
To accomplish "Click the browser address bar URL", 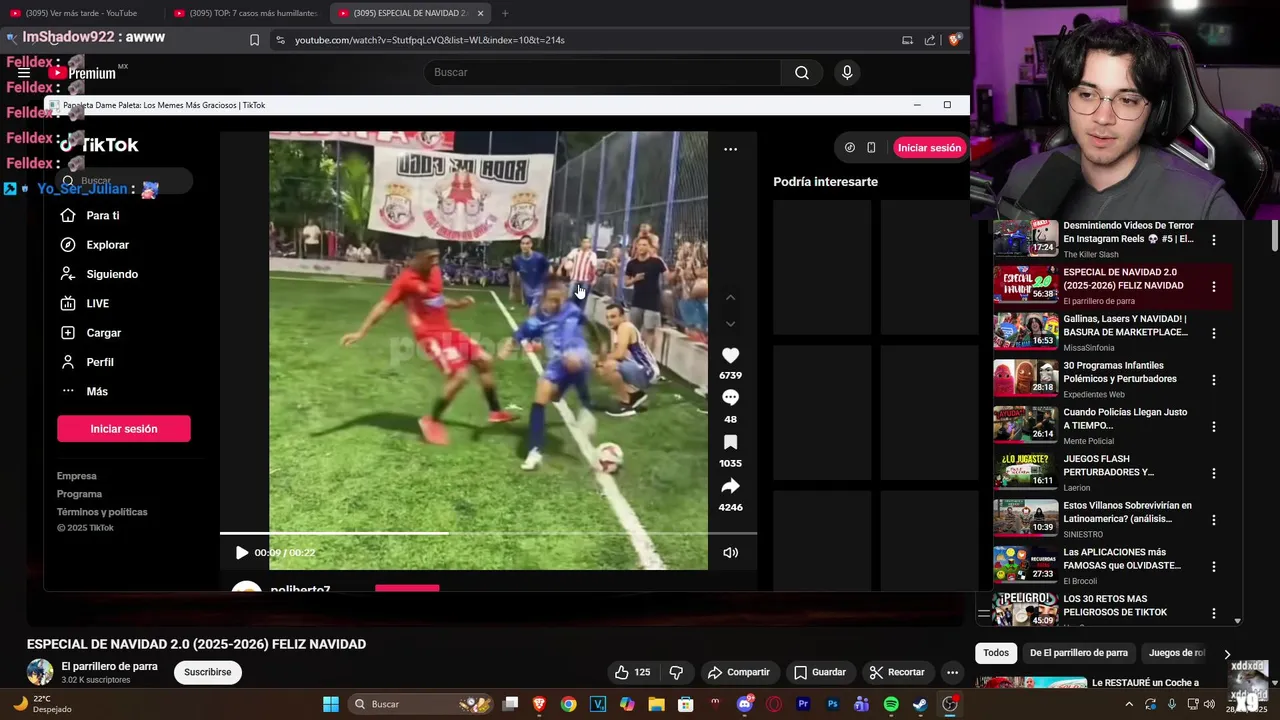I will pos(430,40).
